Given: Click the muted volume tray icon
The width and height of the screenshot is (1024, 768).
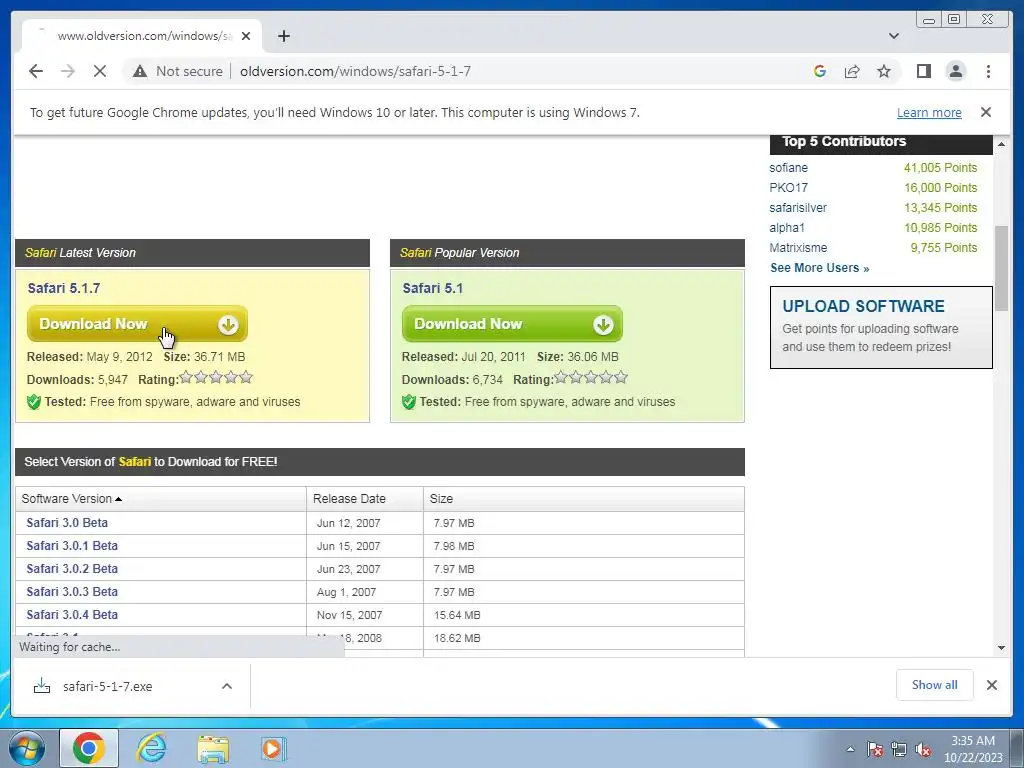Looking at the screenshot, I should [x=923, y=749].
